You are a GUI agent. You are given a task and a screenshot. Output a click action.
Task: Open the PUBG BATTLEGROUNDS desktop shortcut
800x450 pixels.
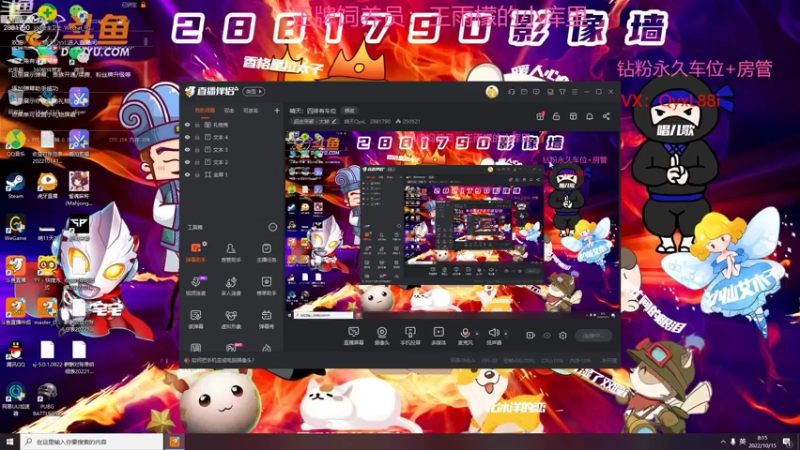(47, 399)
